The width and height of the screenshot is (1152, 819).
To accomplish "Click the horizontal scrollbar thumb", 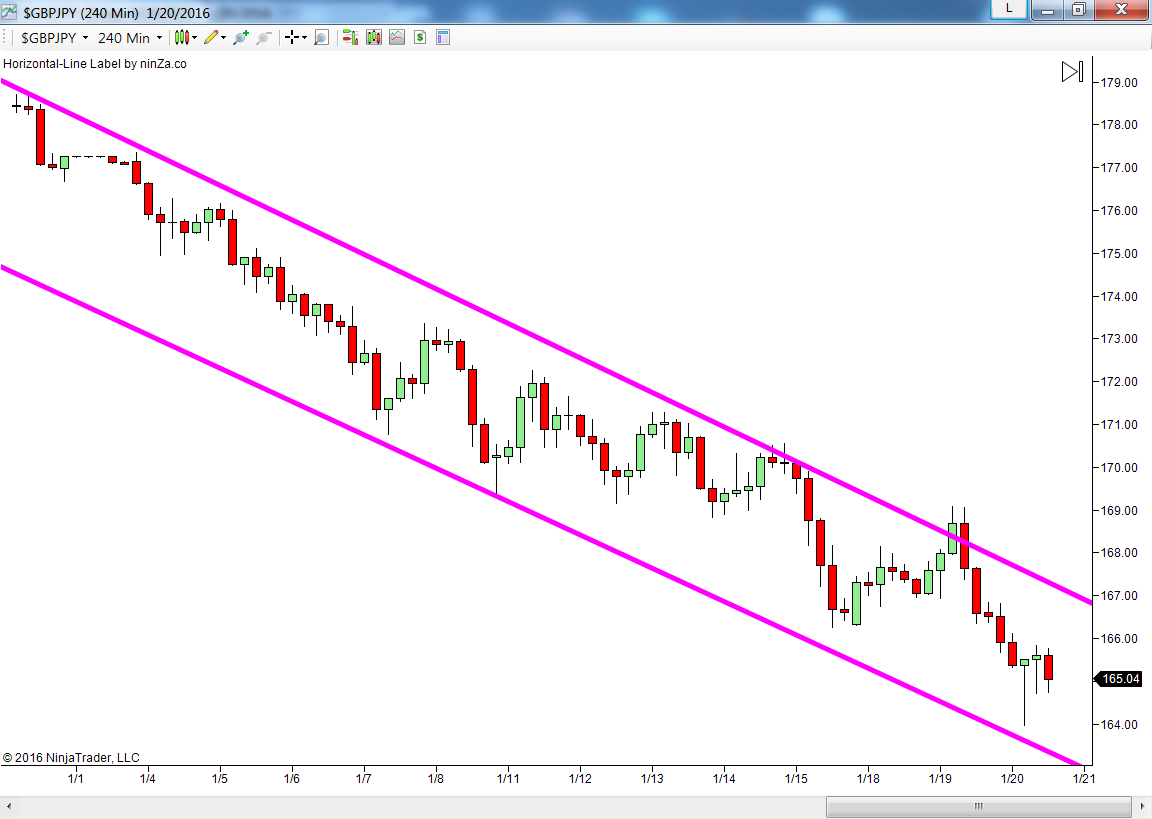I will click(979, 807).
